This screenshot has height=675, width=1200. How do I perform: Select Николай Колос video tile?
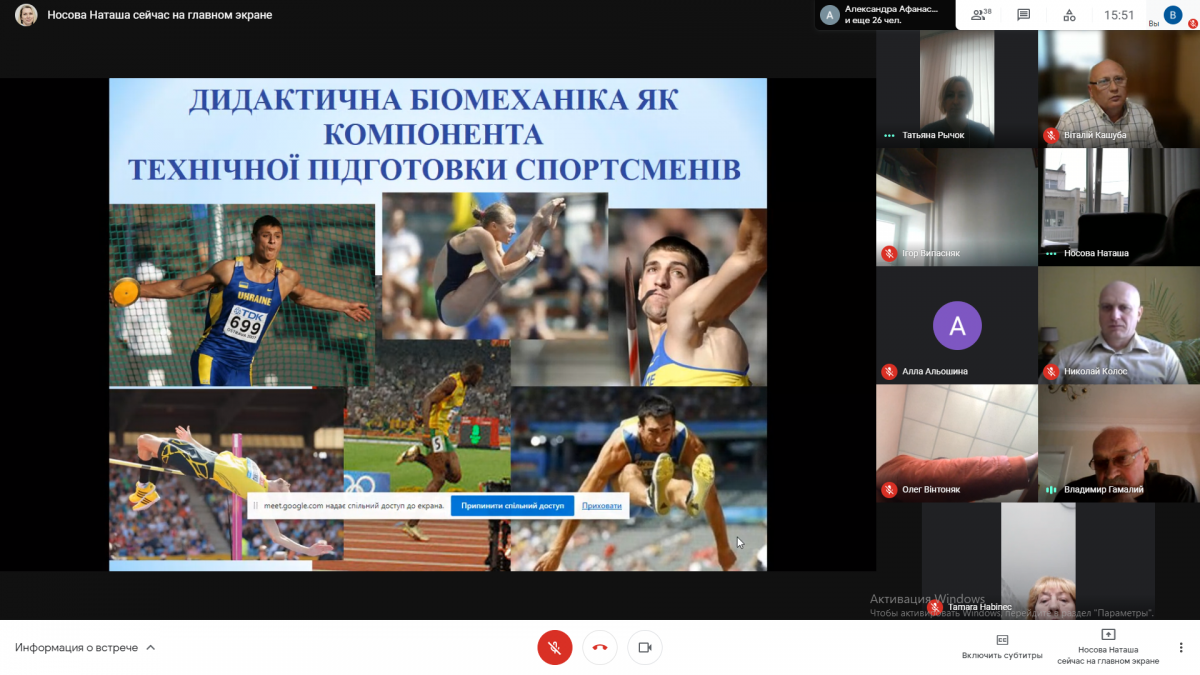(1118, 325)
